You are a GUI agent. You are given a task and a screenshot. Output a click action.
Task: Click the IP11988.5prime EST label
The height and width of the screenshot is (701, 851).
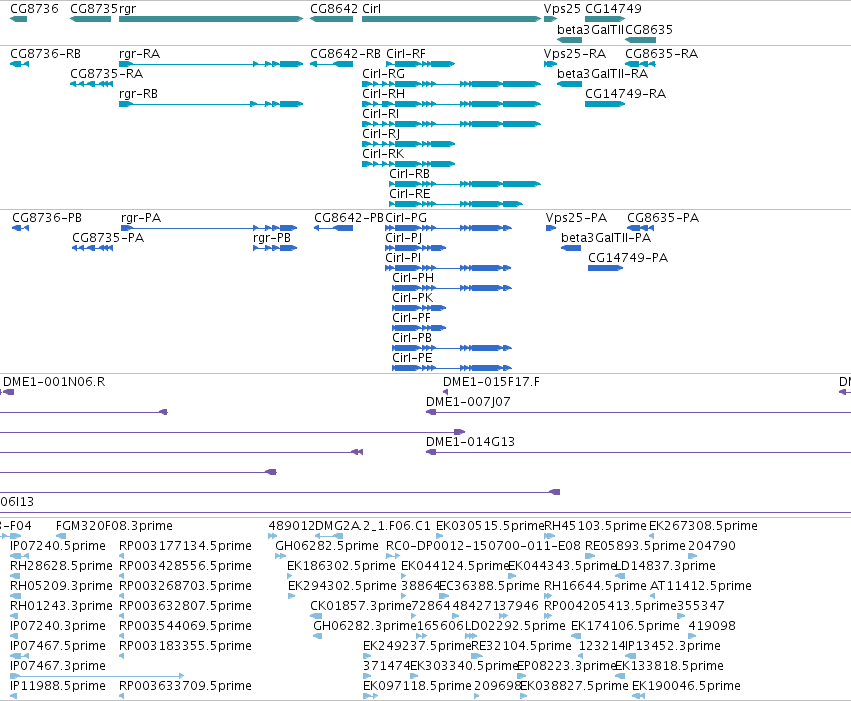click(x=58, y=686)
